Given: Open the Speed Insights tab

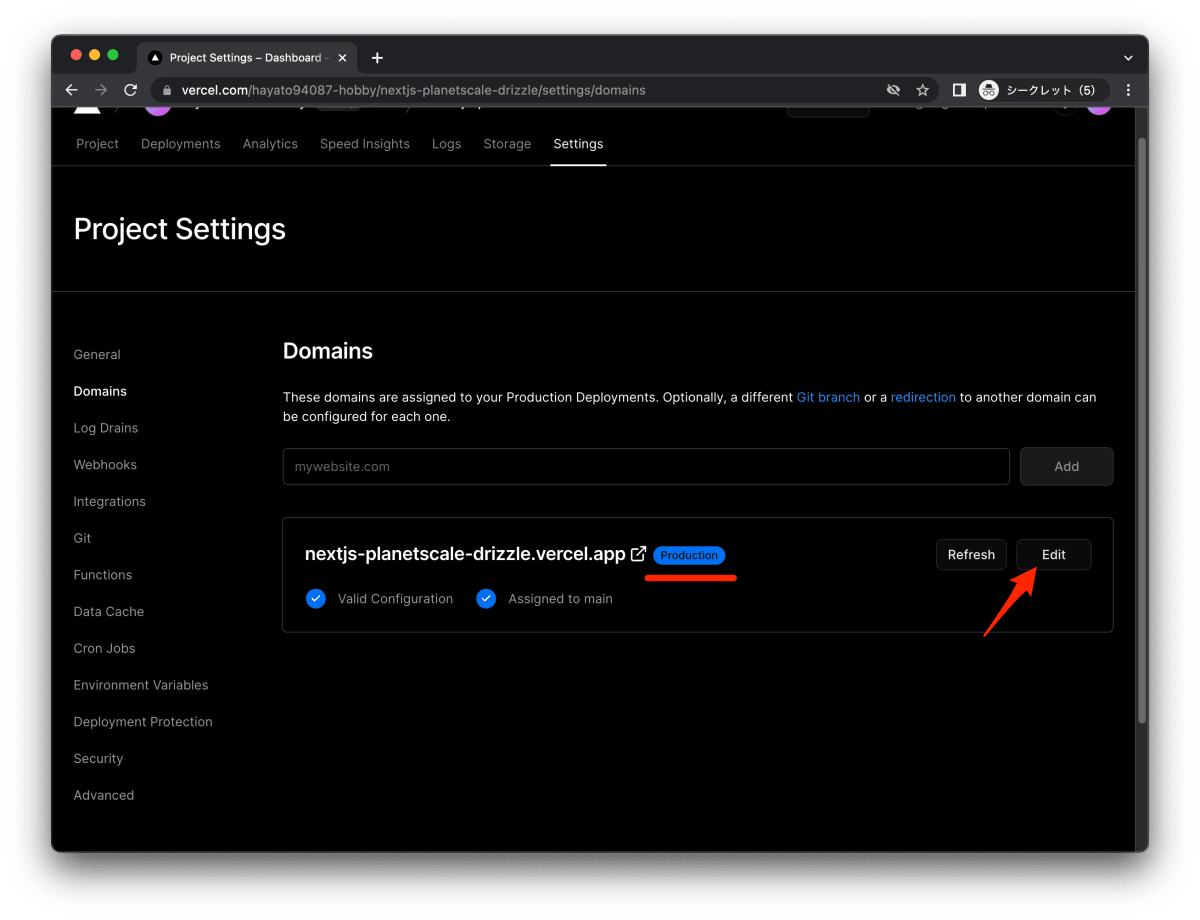Looking at the screenshot, I should (x=365, y=144).
